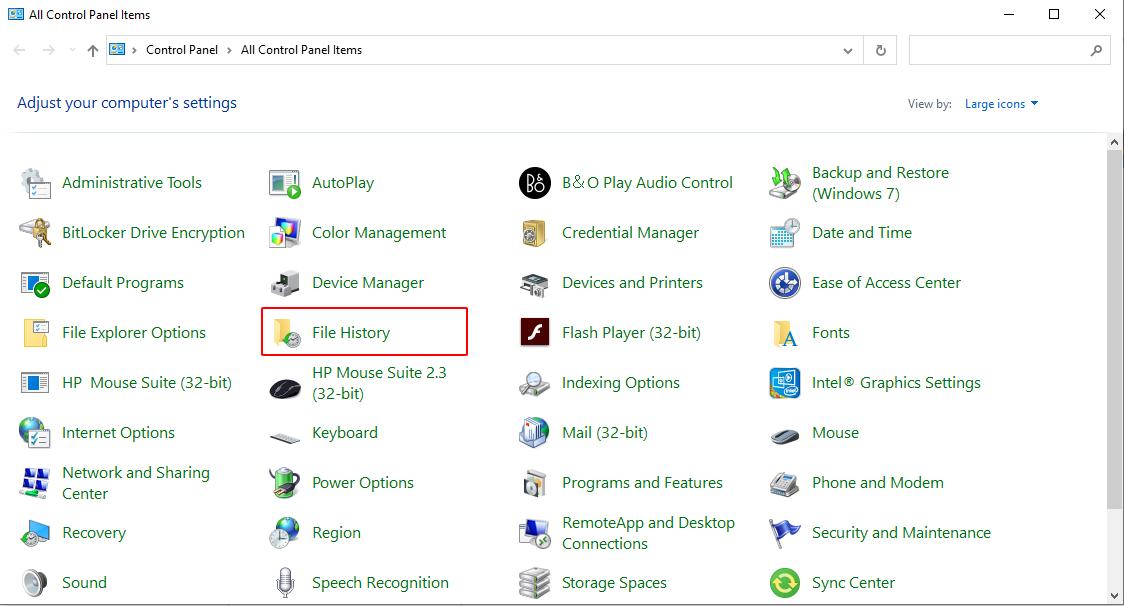Screen dimensions: 1124x606
Task: Open the Programs and Features link
Action: pos(642,483)
